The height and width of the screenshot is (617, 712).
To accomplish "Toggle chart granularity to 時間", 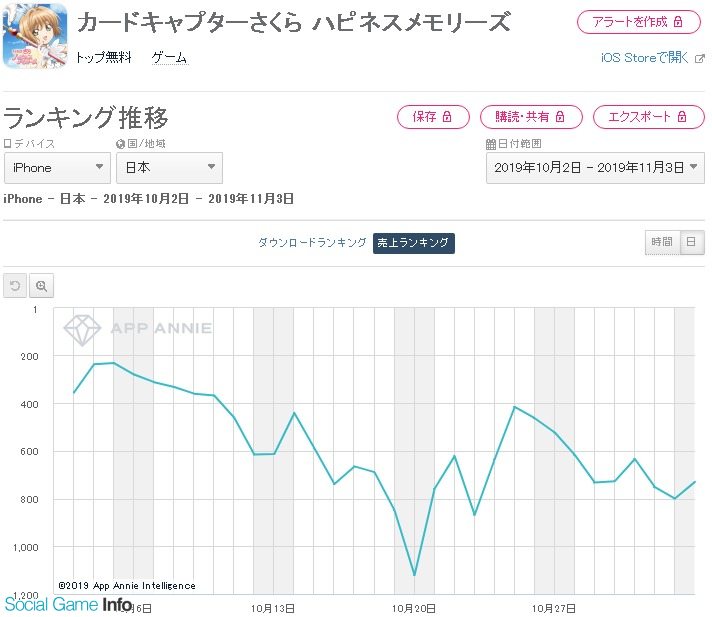I will [662, 242].
